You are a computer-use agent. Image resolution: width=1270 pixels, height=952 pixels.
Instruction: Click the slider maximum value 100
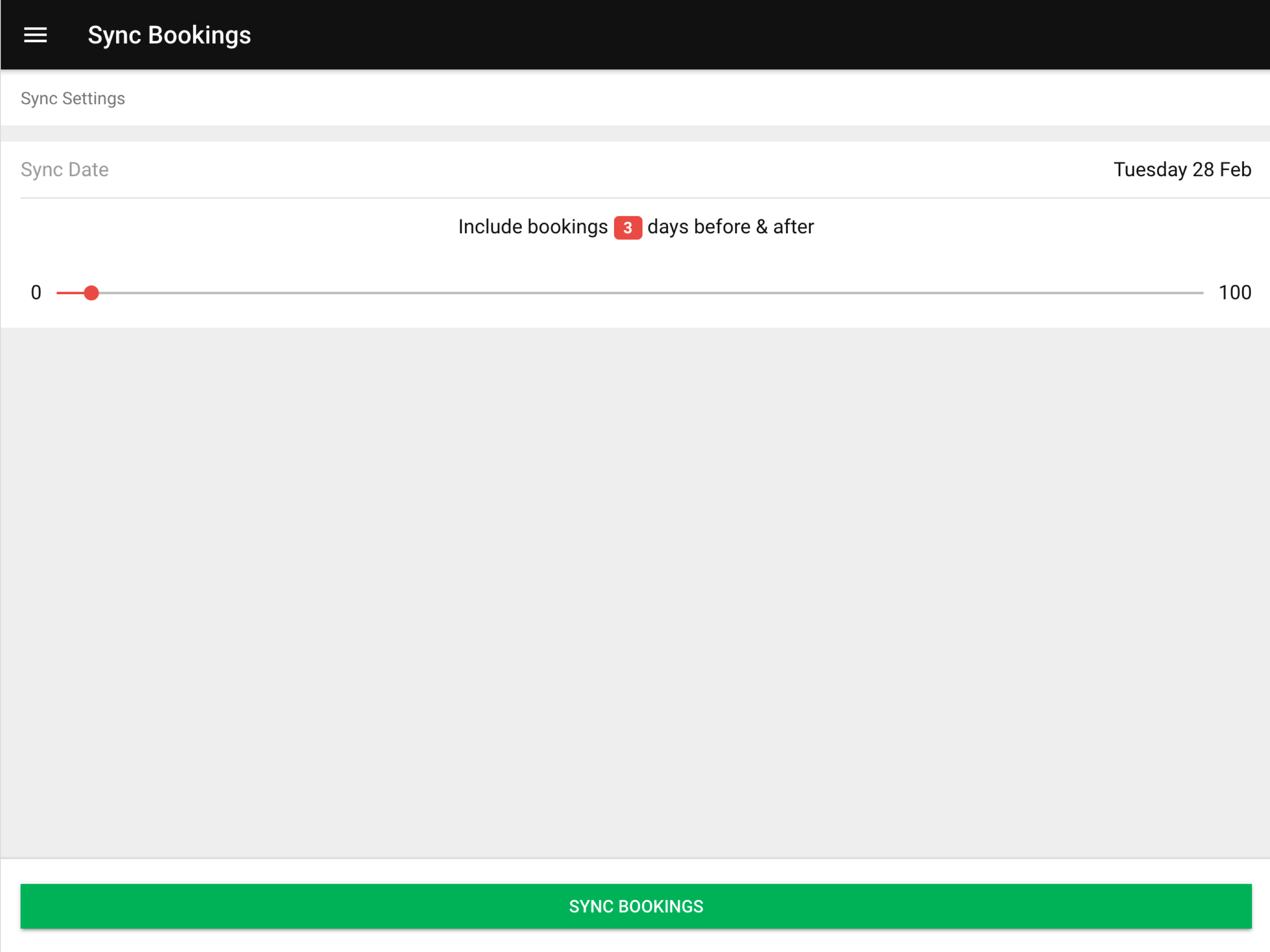coord(1234,292)
